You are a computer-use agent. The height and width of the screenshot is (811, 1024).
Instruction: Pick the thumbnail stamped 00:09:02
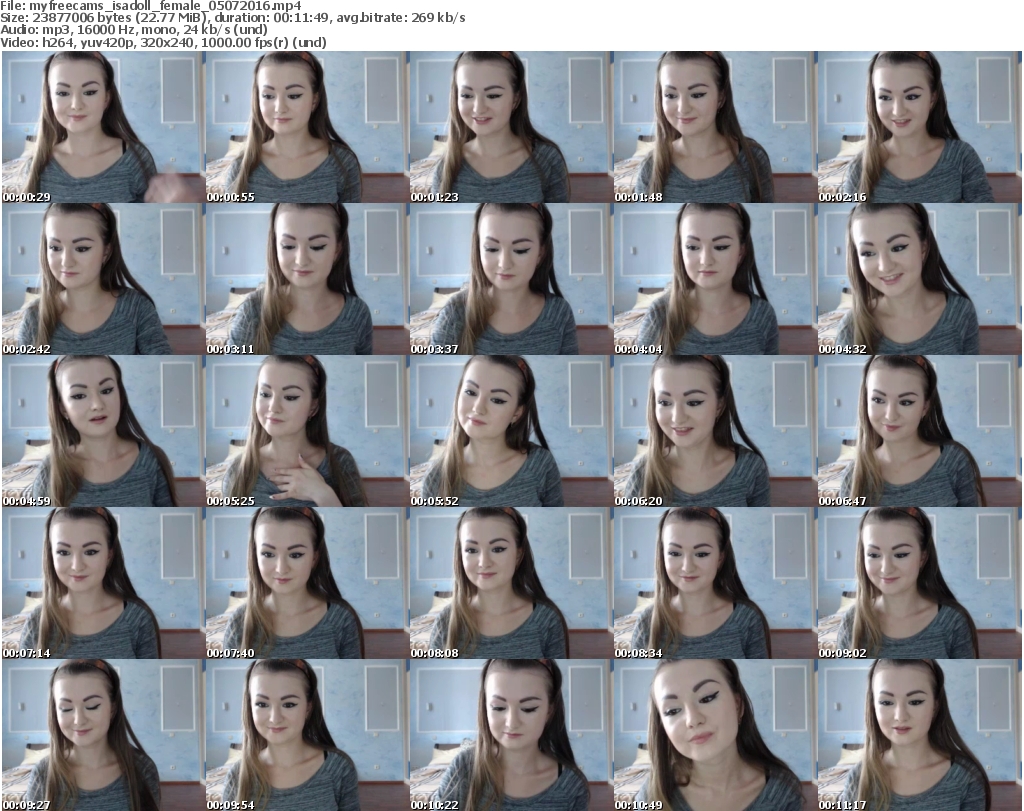pos(919,583)
